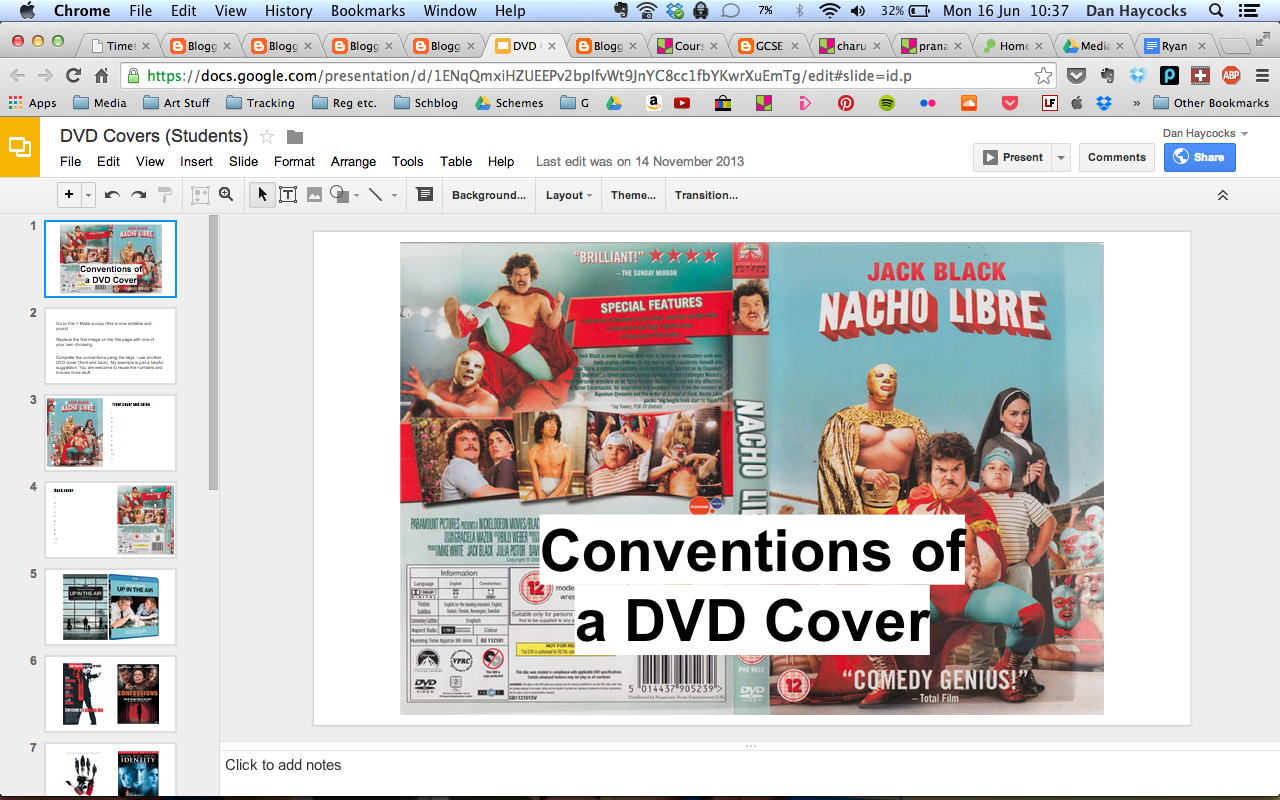Click the slide panel vertical scrollbar
Screen dimensions: 1280x800
(212, 352)
